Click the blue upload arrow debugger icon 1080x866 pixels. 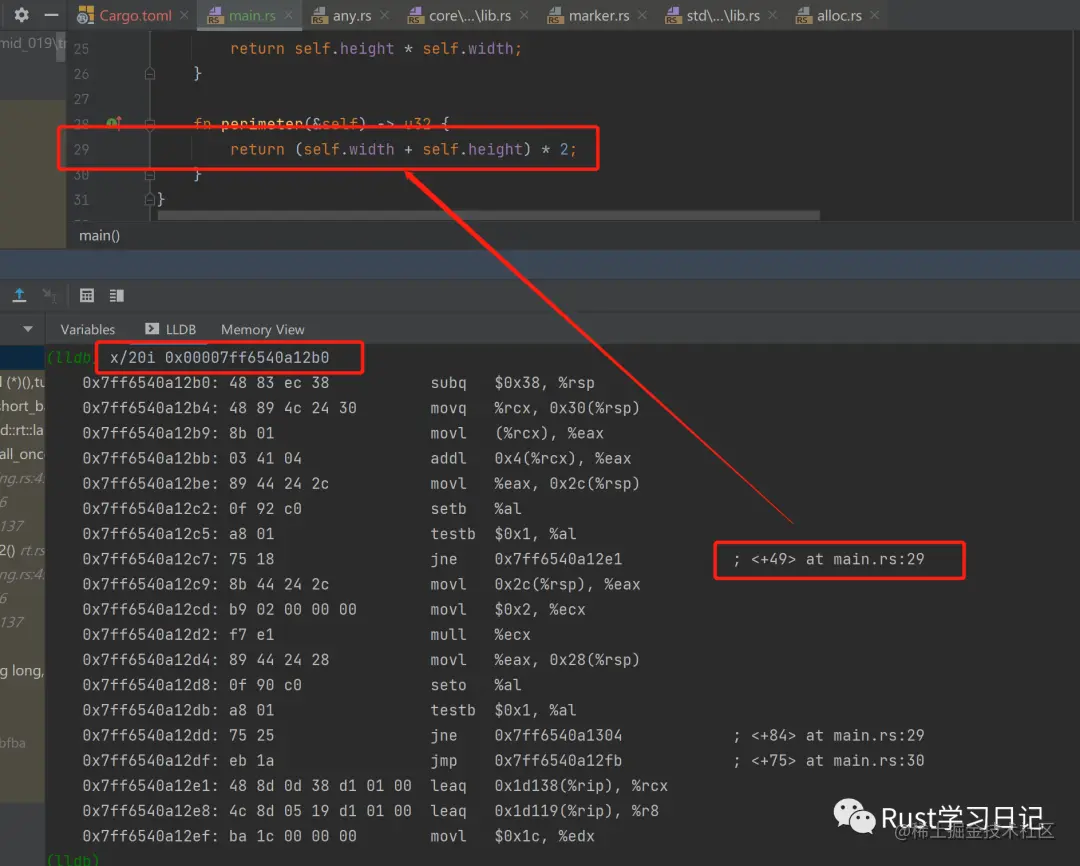(x=19, y=296)
